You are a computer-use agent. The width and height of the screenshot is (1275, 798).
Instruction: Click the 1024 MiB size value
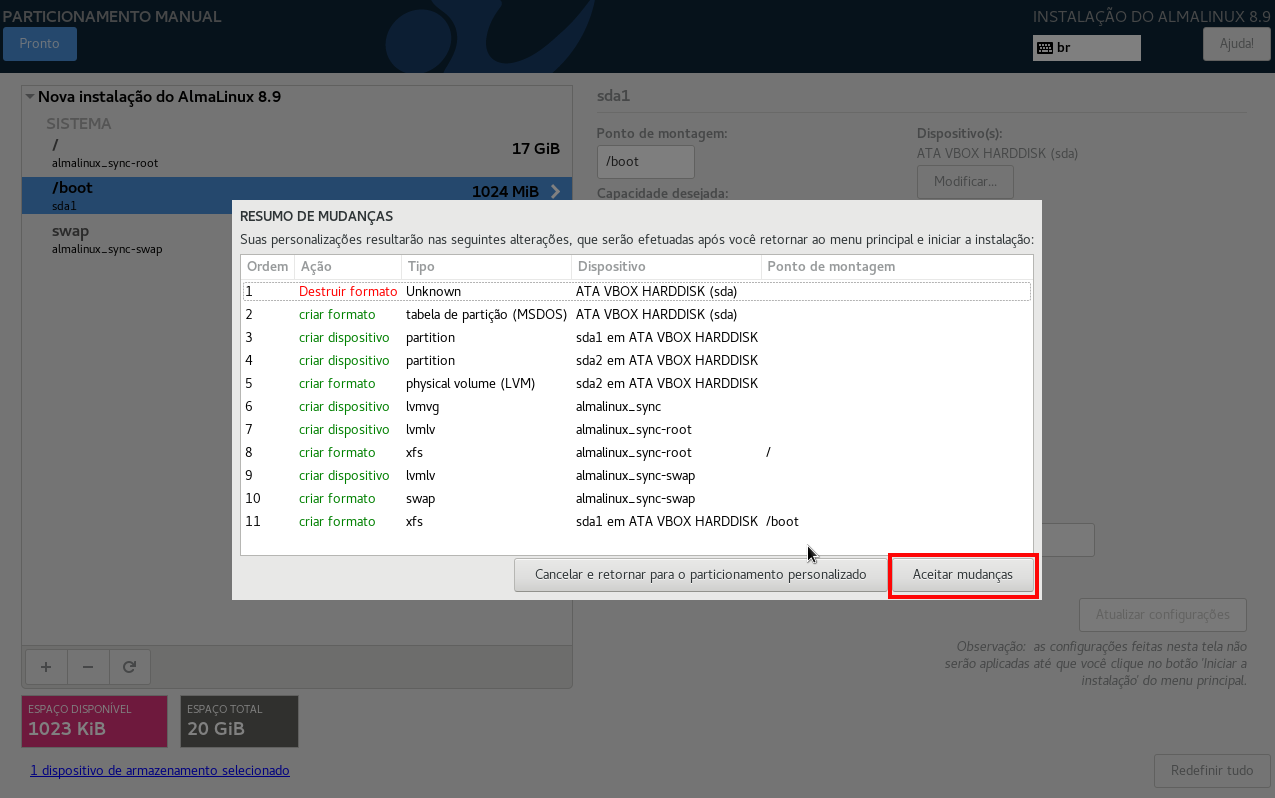click(x=505, y=192)
